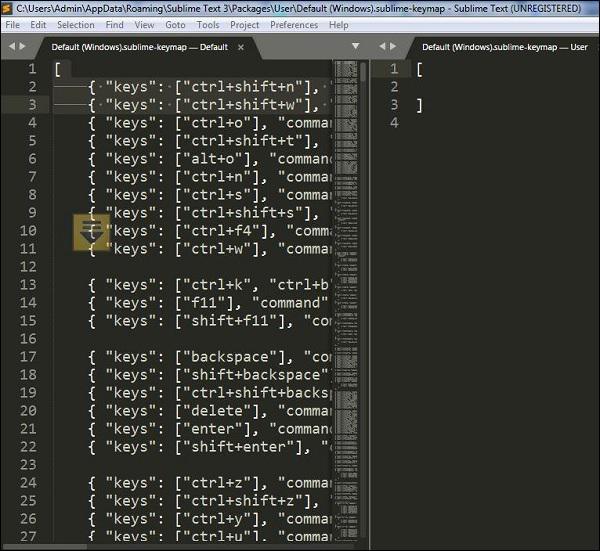The height and width of the screenshot is (551, 600).
Task: Open the View menu
Action: (x=144, y=25)
